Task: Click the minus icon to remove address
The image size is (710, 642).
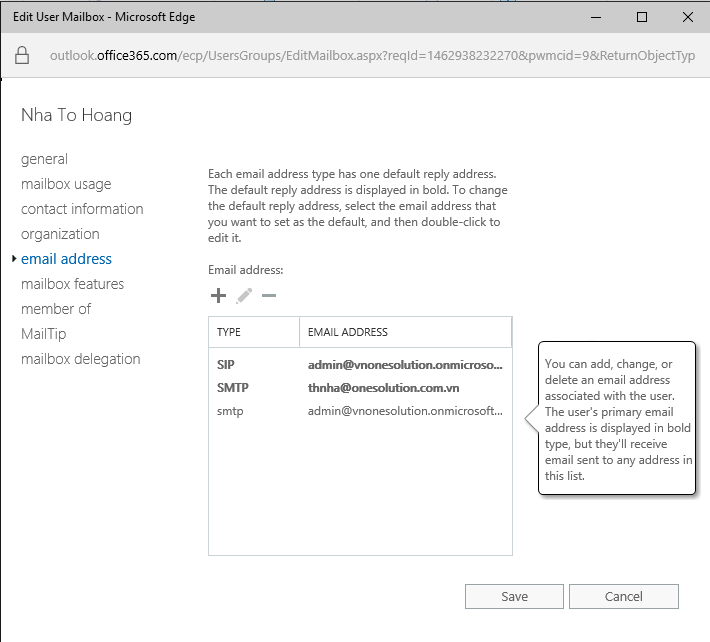Action: click(268, 296)
